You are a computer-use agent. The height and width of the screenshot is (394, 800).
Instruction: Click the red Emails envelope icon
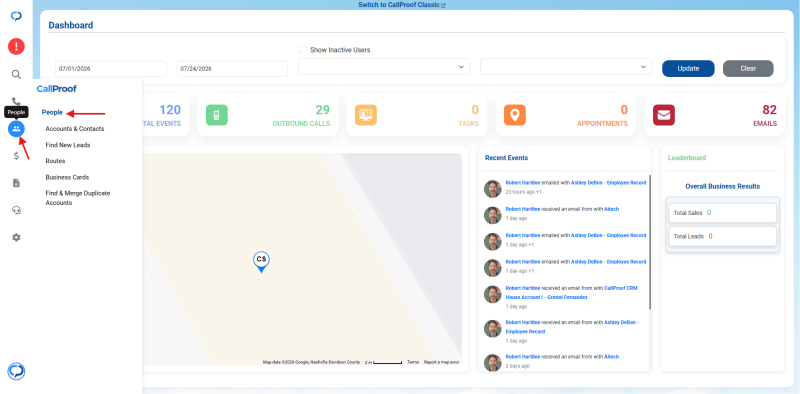pos(664,115)
